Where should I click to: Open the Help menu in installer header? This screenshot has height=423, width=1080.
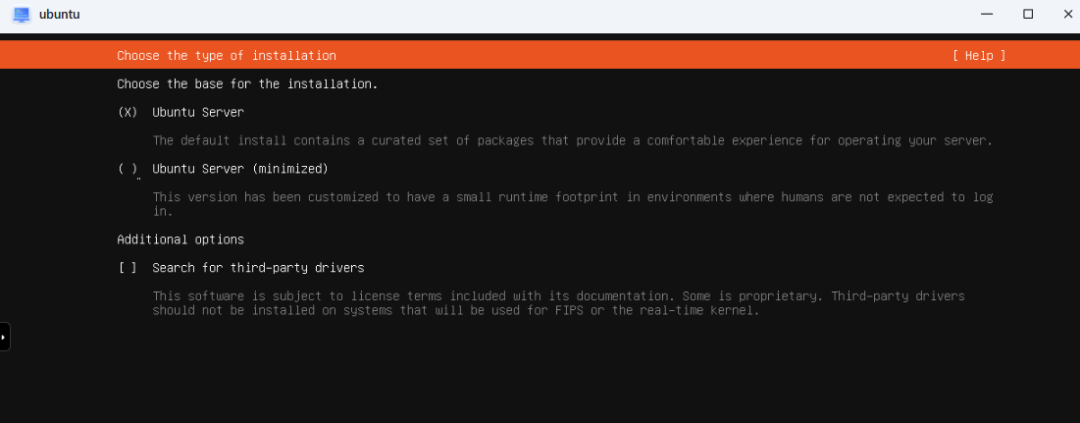[979, 56]
